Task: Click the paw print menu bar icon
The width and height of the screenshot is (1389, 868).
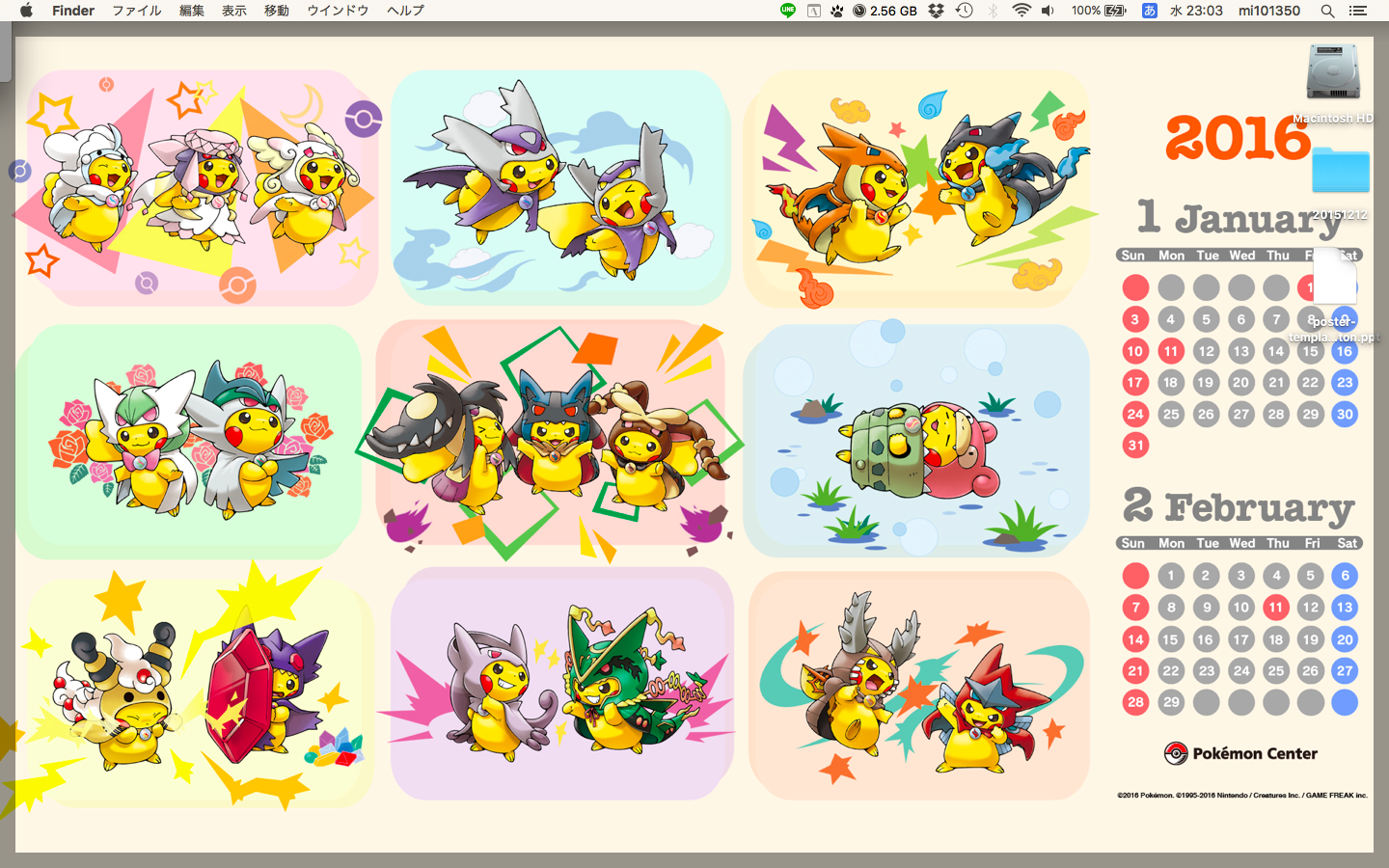Action: [836, 11]
